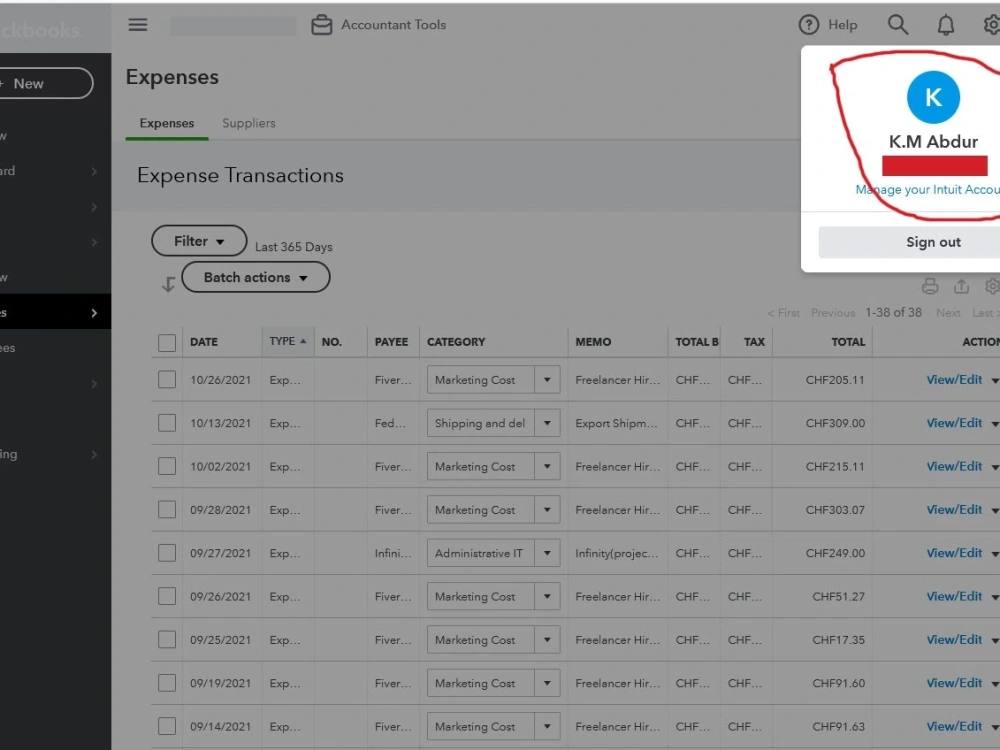Click the Export Shipm... memo cell
The image size is (1000, 750).
pyautogui.click(x=616, y=423)
